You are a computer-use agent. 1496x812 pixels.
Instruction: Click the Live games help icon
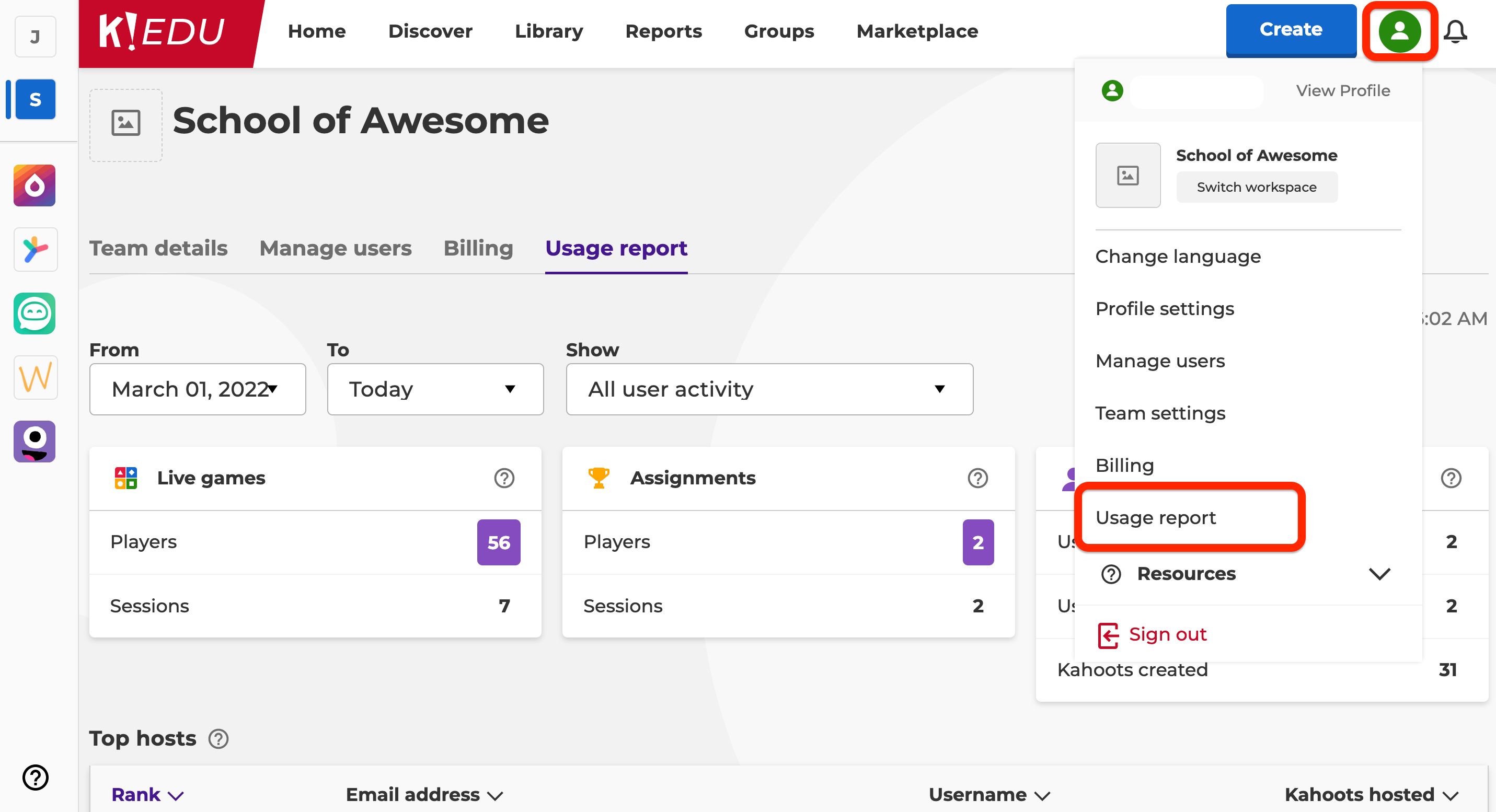(x=503, y=478)
